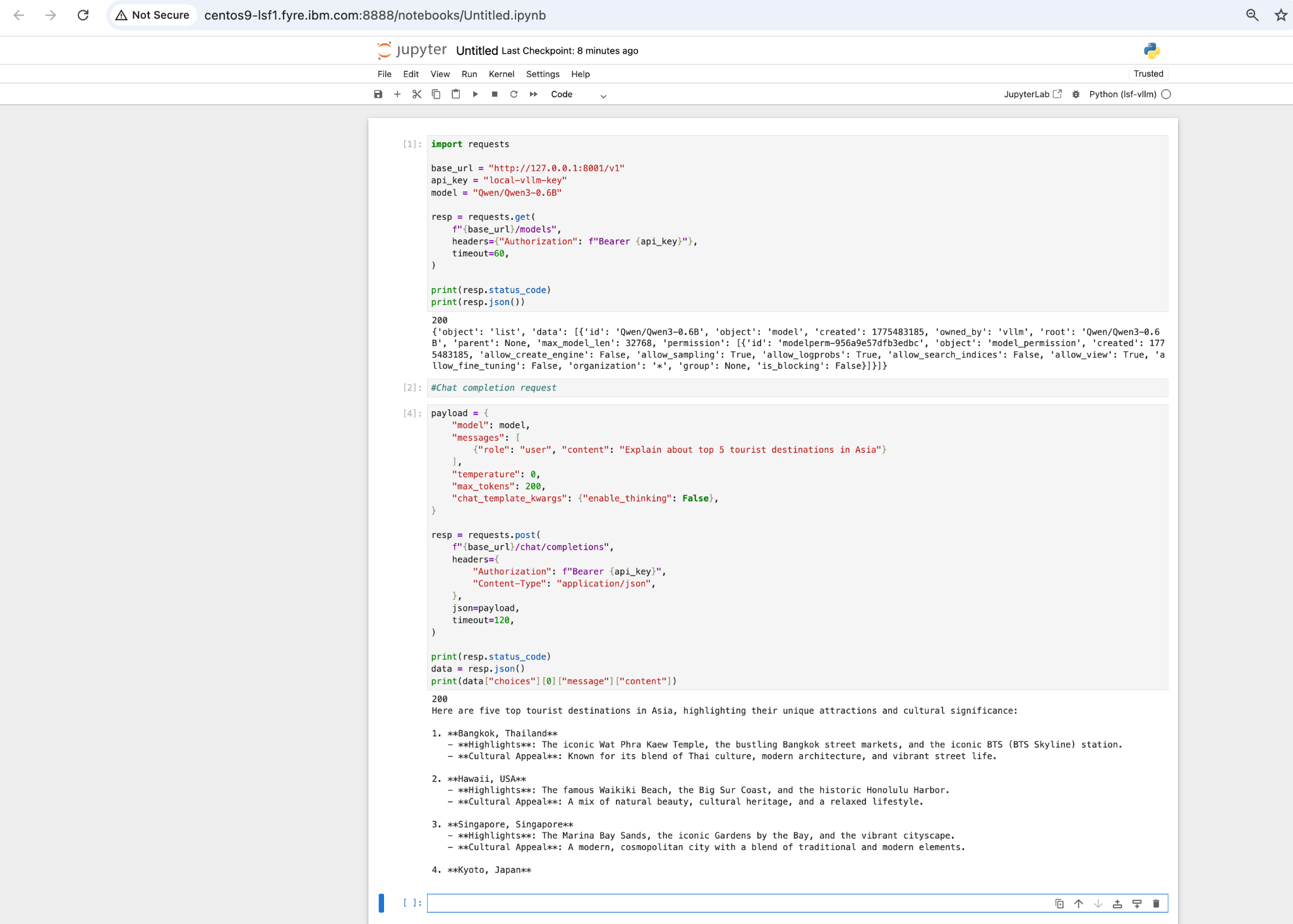Open notebook in JupyterLab
This screenshot has width=1293, height=924.
tap(1033, 94)
